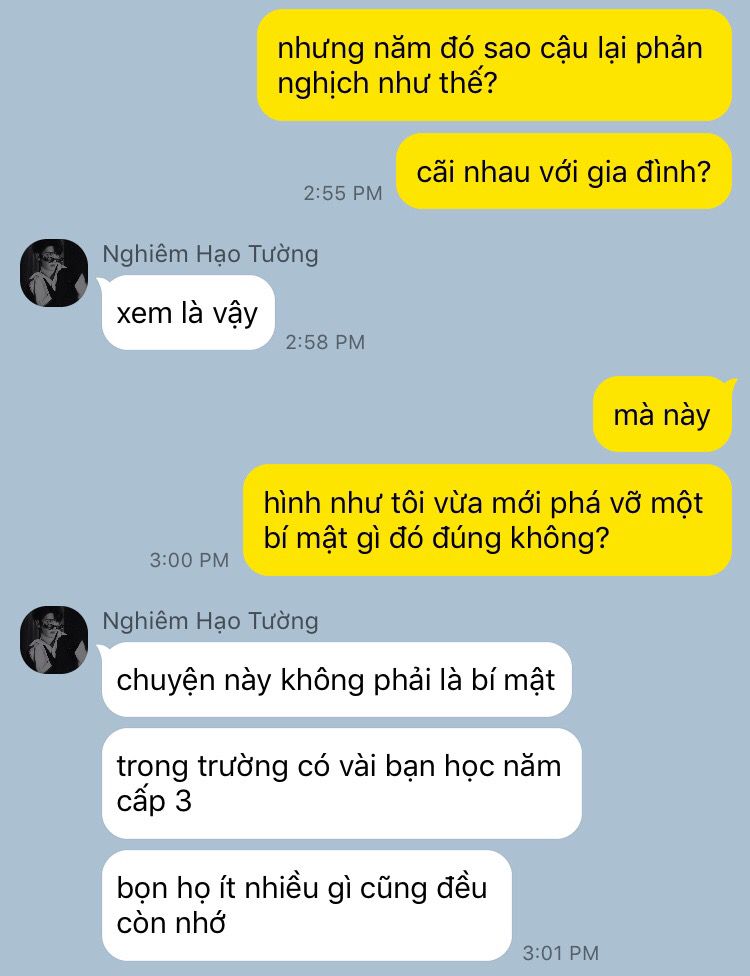Viewport: 750px width, 976px height.
Task: Click the second Nghiêm Hạo Tường sender name
Action: point(210,621)
